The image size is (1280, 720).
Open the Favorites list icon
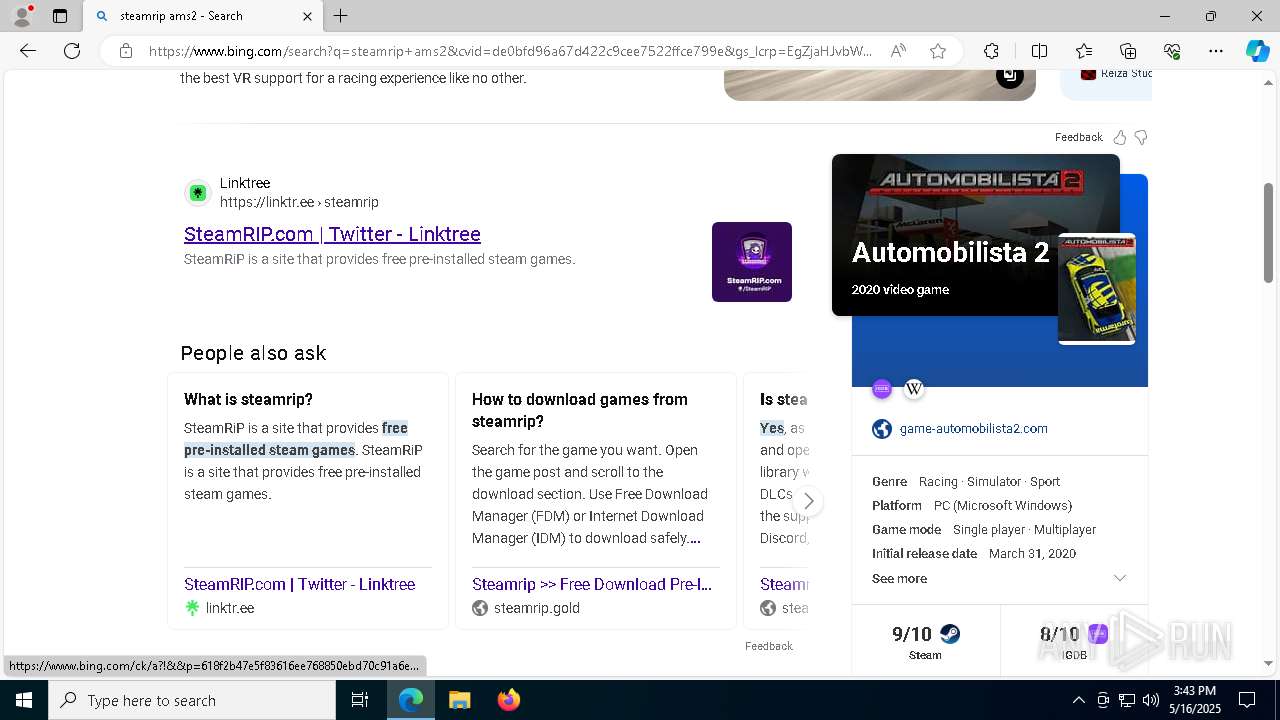tap(1084, 51)
